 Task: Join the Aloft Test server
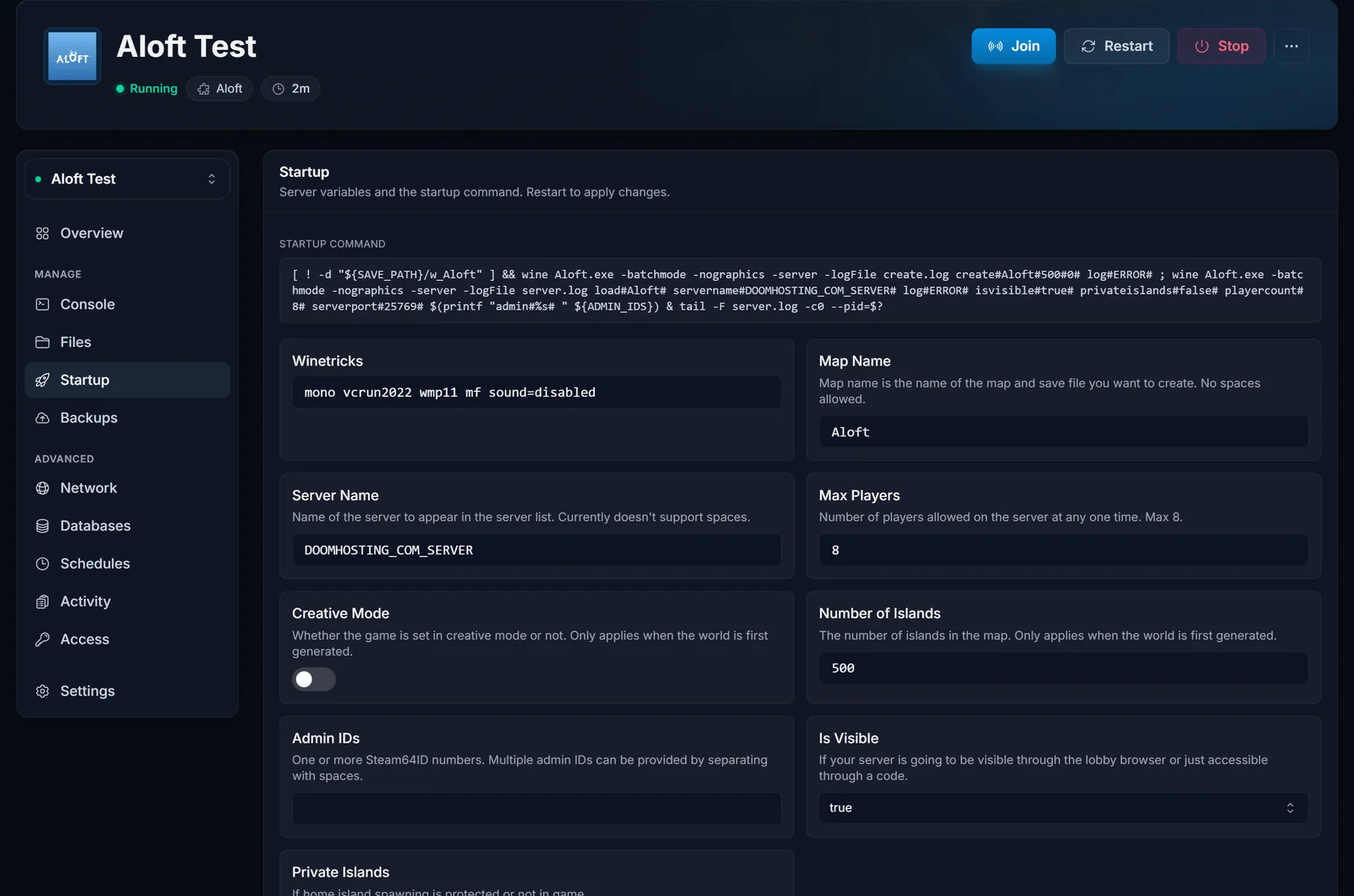1013,47
